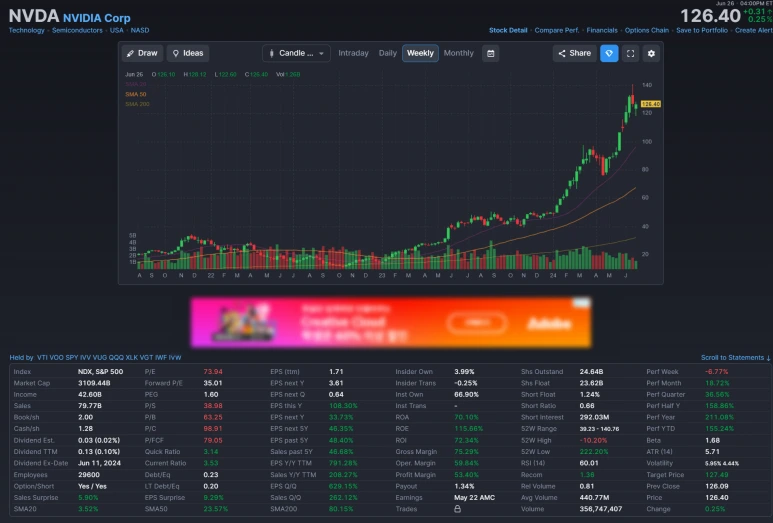Click the Employees value 29600
This screenshot has width=773, height=523.
[x=89, y=475]
